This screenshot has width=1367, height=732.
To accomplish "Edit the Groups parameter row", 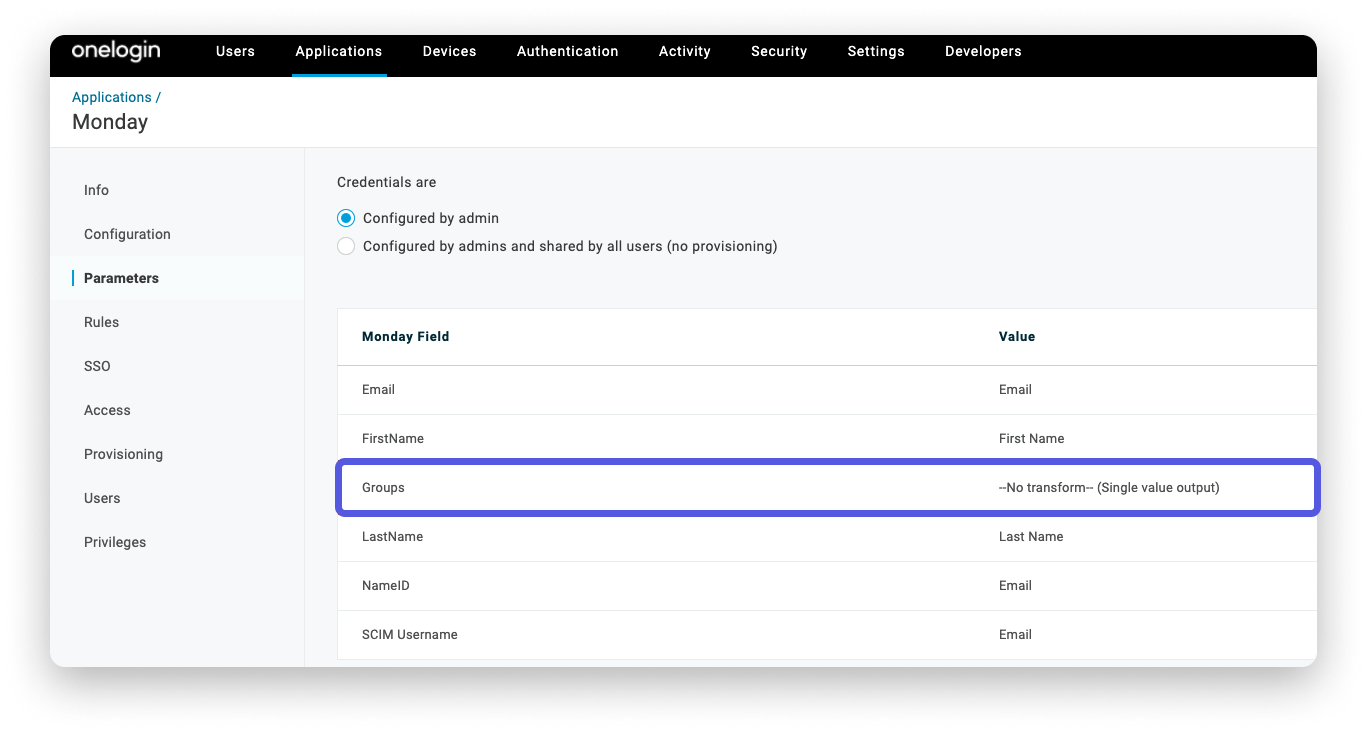I will point(828,488).
